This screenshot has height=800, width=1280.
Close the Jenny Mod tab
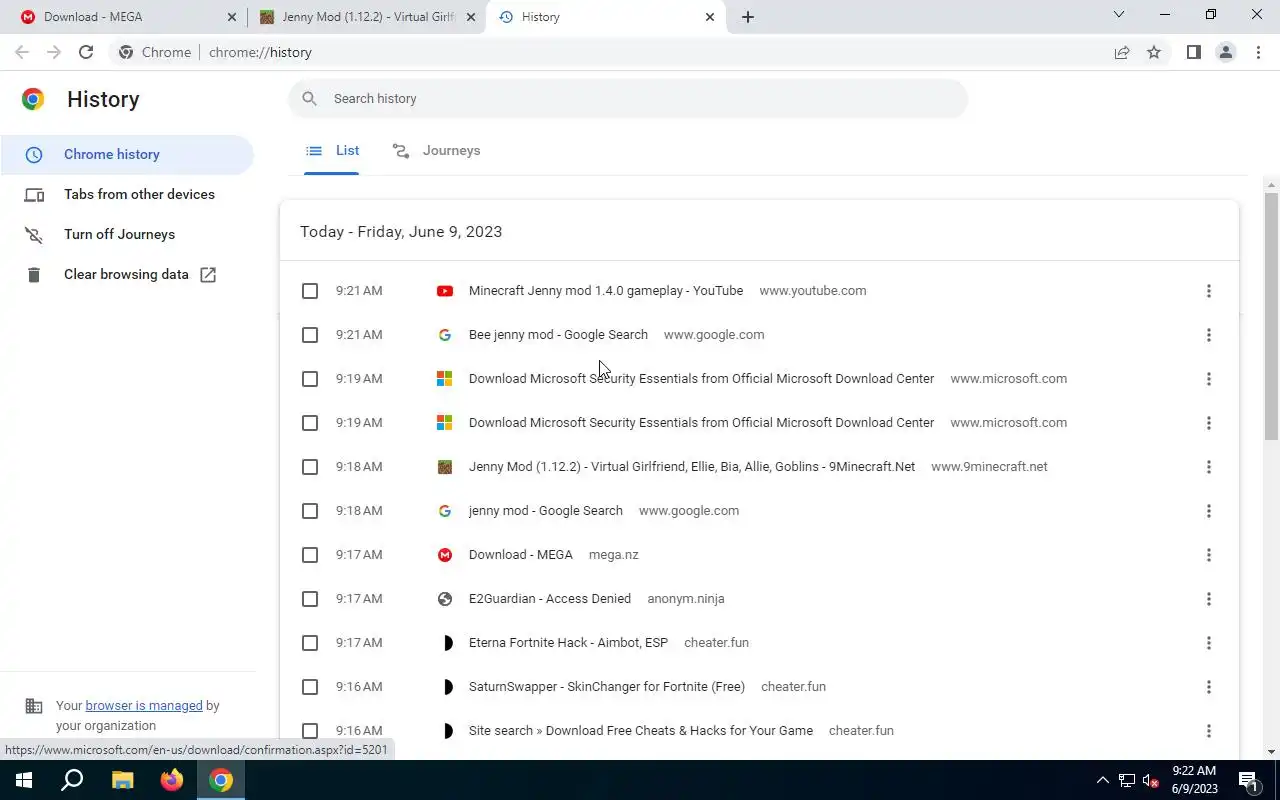click(471, 17)
